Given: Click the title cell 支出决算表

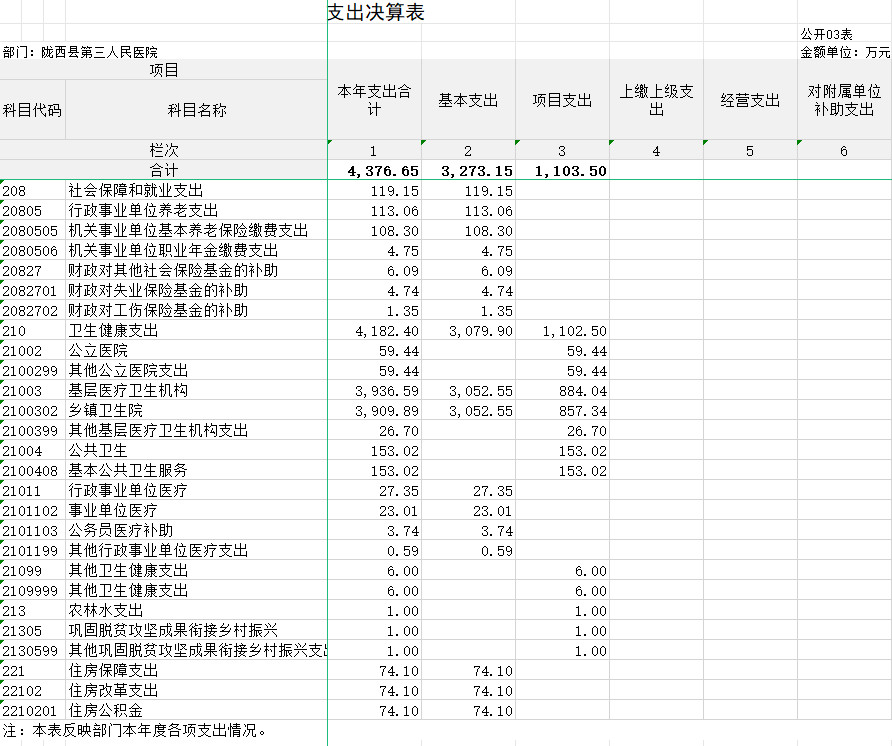Looking at the screenshot, I should click(x=376, y=13).
